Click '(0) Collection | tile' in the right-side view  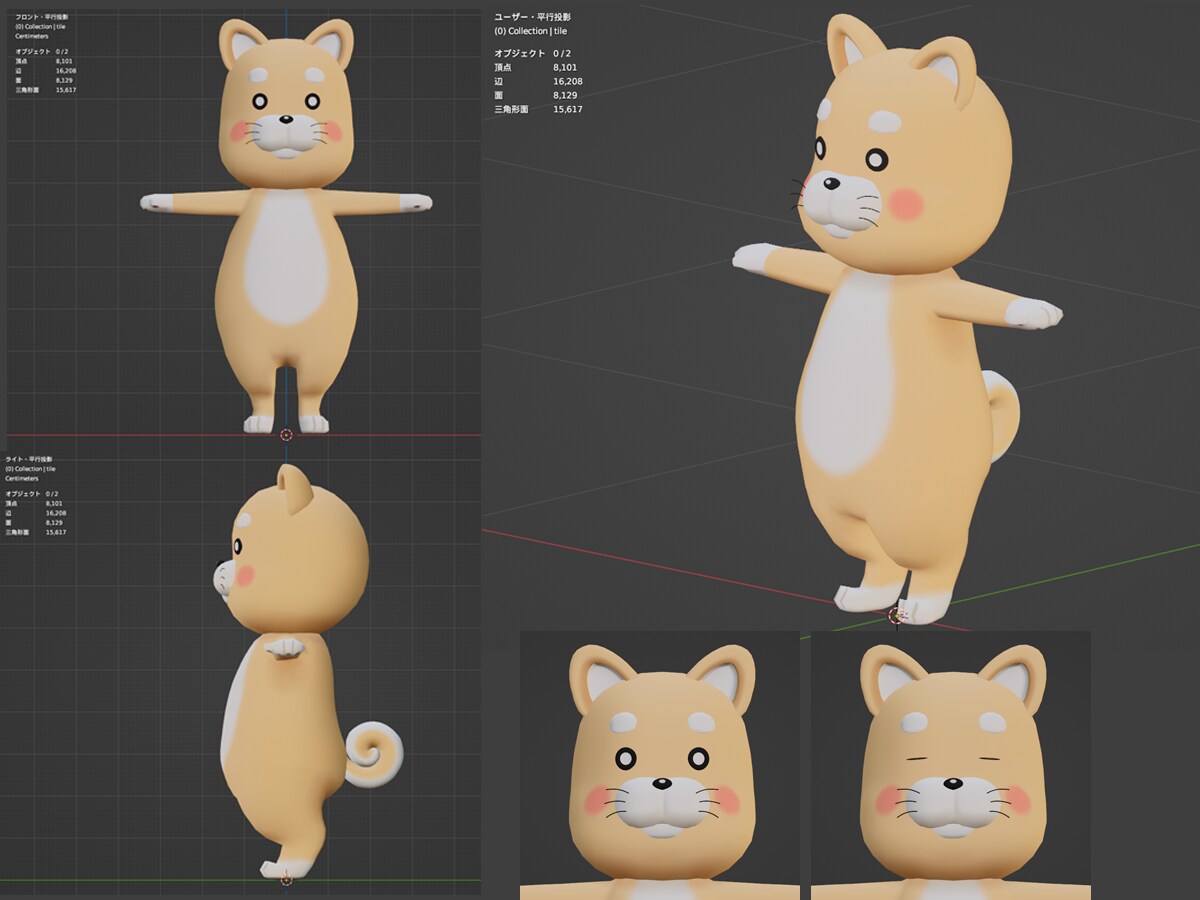(x=30, y=468)
